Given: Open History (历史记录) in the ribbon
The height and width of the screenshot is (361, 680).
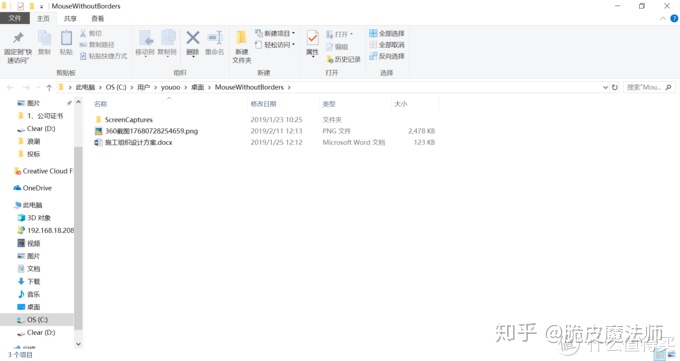Looking at the screenshot, I should pyautogui.click(x=343, y=59).
